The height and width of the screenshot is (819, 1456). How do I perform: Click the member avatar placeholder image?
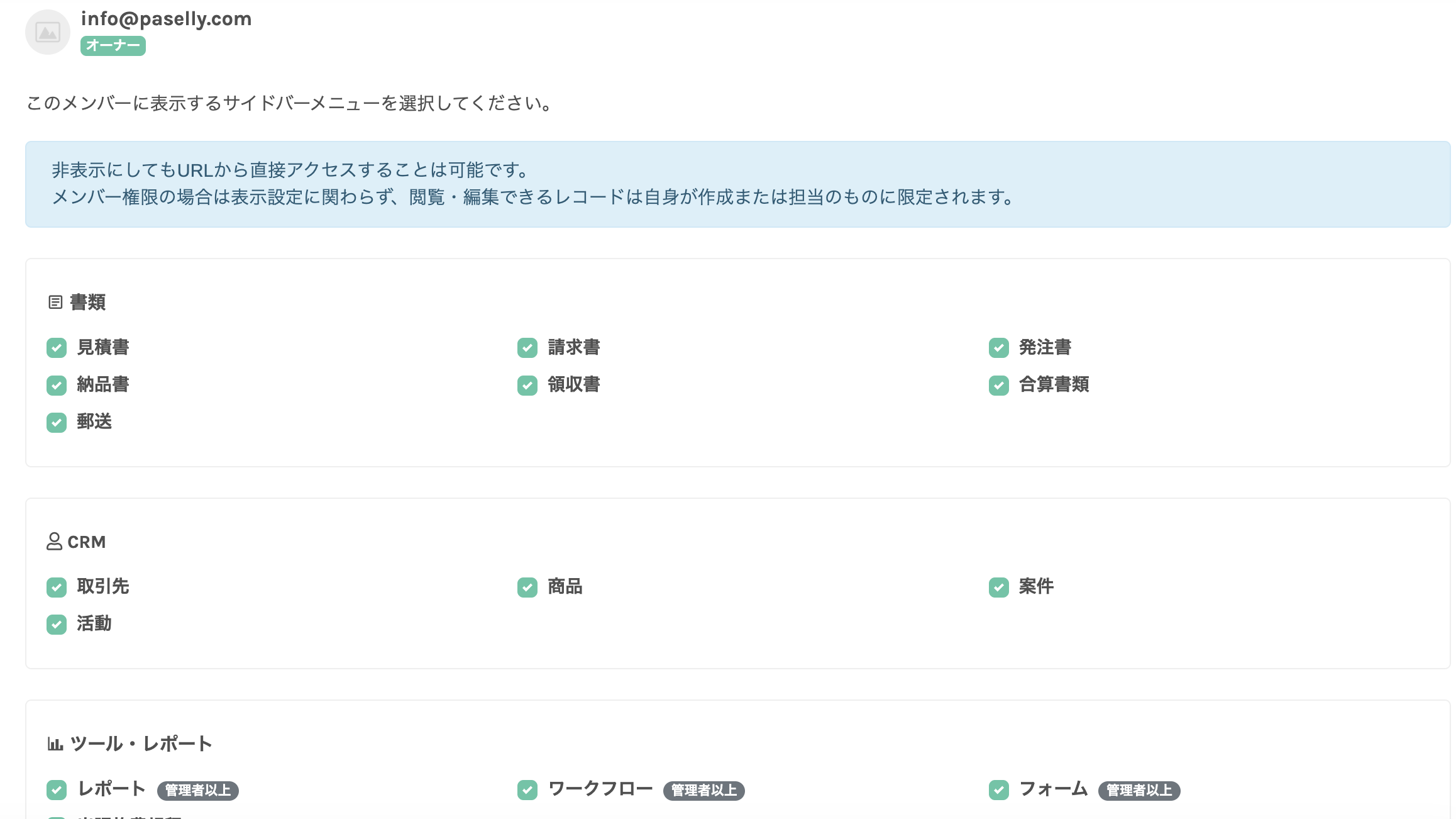(x=48, y=32)
